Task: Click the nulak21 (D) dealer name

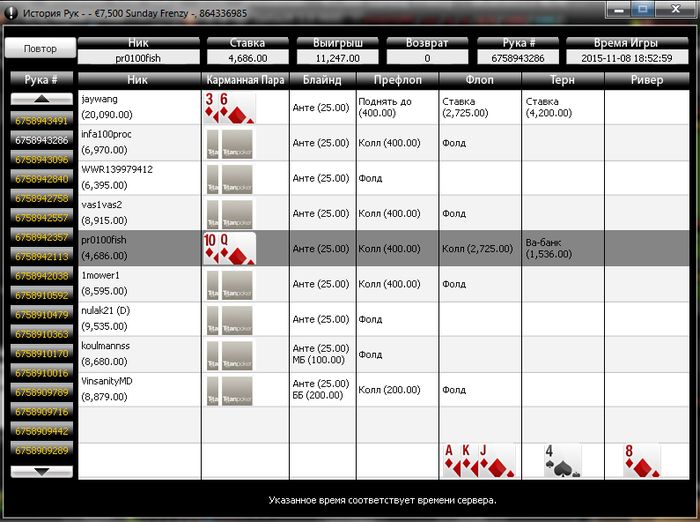Action: pos(105,311)
